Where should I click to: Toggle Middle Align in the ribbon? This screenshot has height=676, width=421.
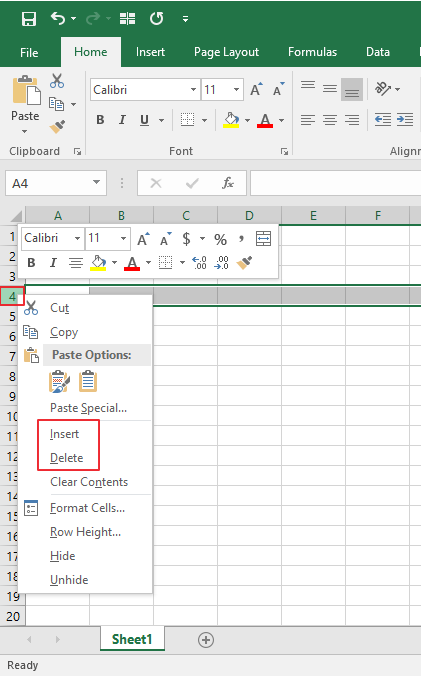click(x=330, y=89)
